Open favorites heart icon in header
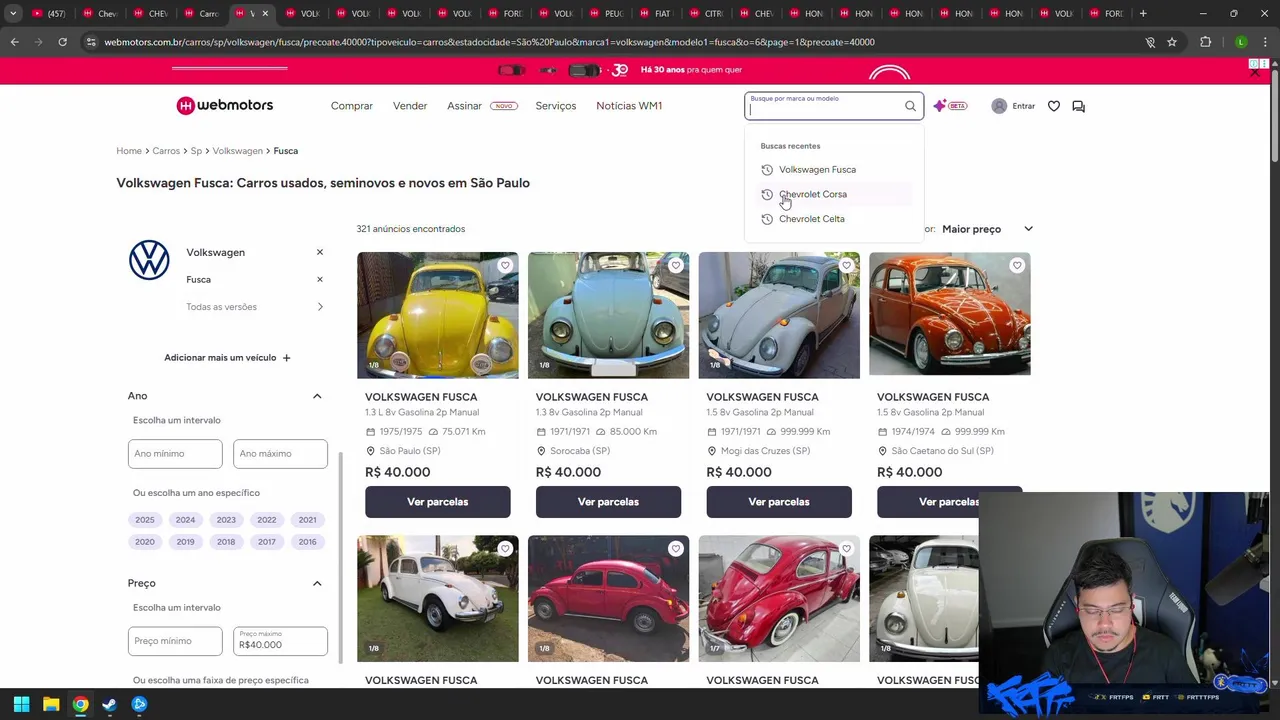 click(x=1054, y=106)
